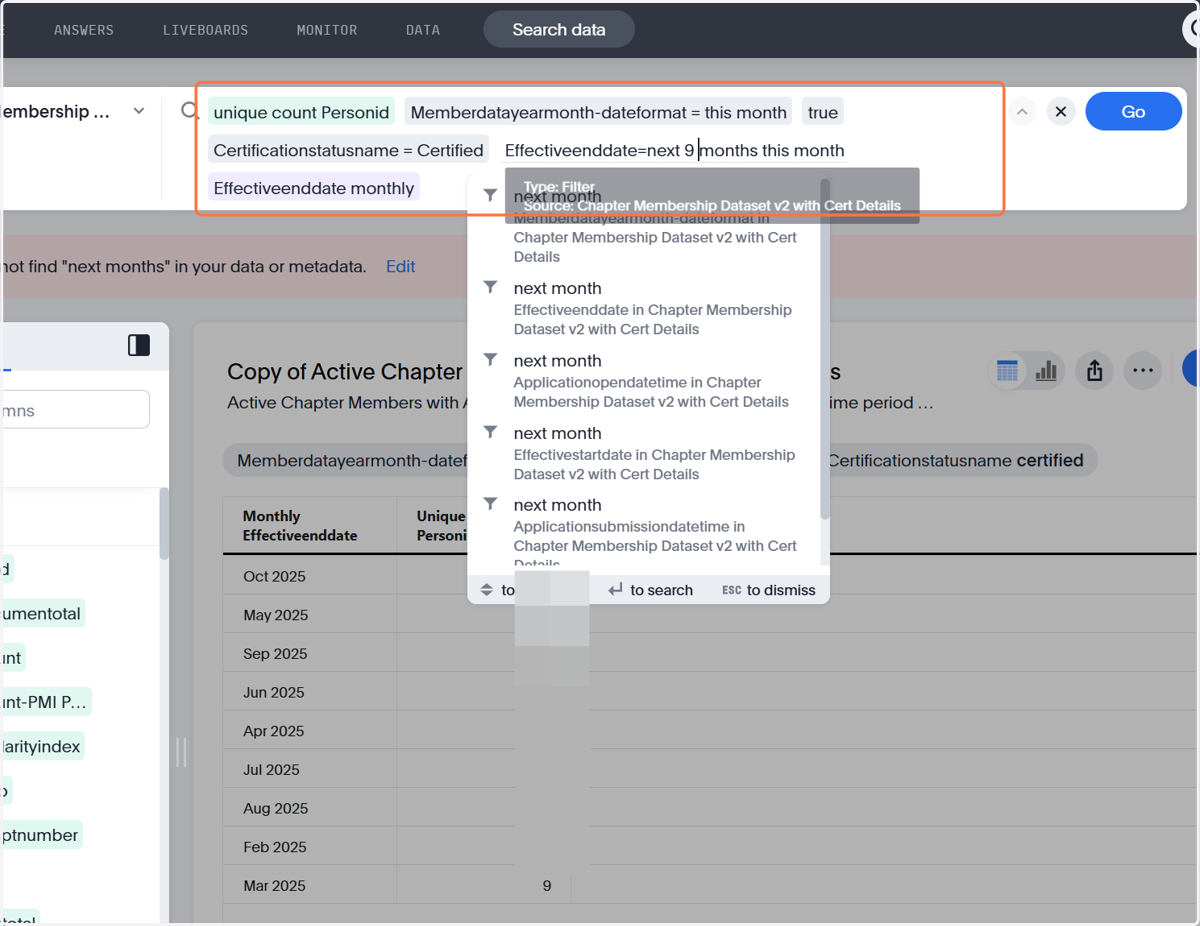Viewport: 1200px width, 926px height.
Task: Select the true search token
Action: (x=823, y=112)
